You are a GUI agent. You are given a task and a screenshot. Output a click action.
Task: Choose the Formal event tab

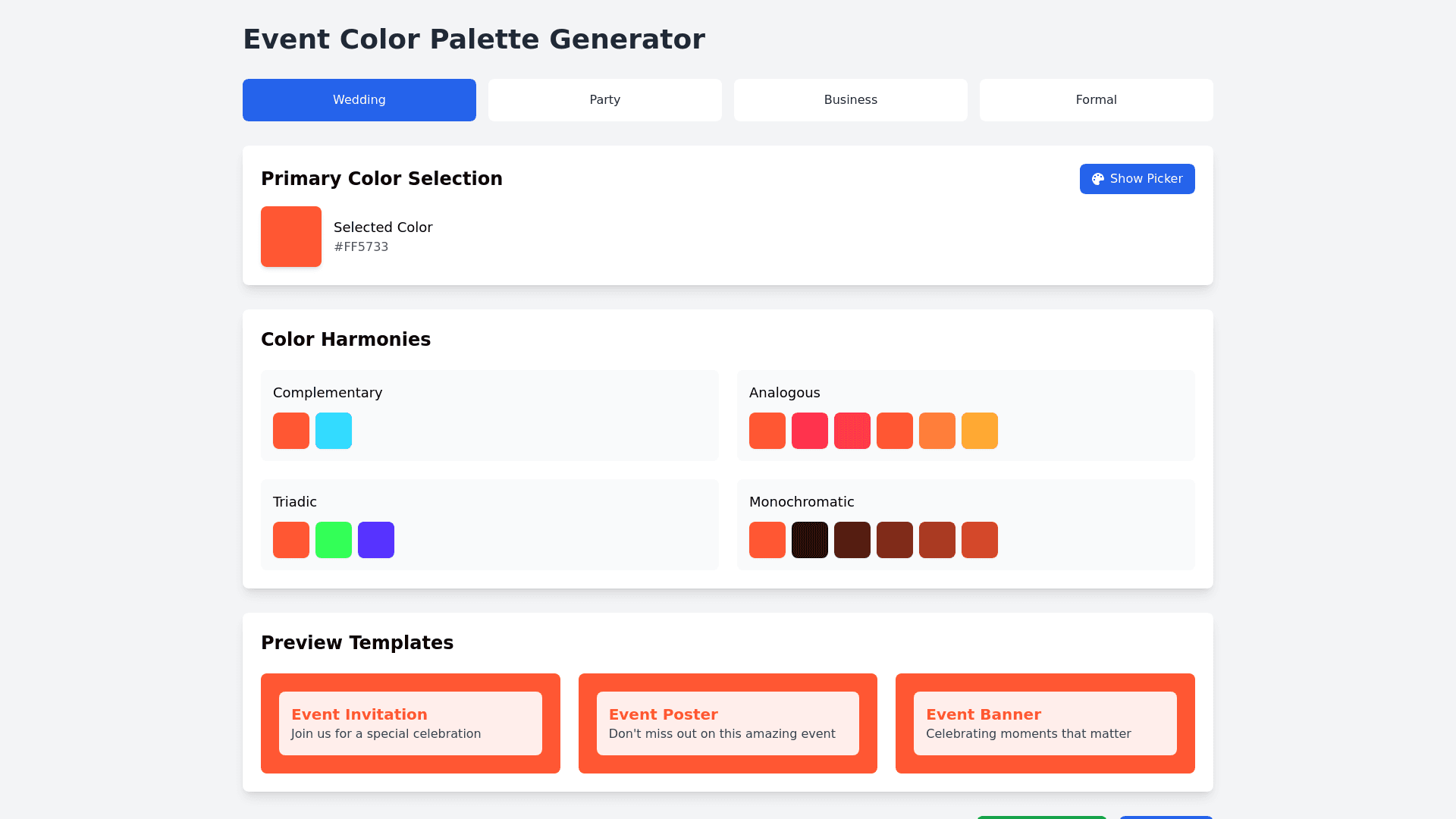pyautogui.click(x=1096, y=100)
